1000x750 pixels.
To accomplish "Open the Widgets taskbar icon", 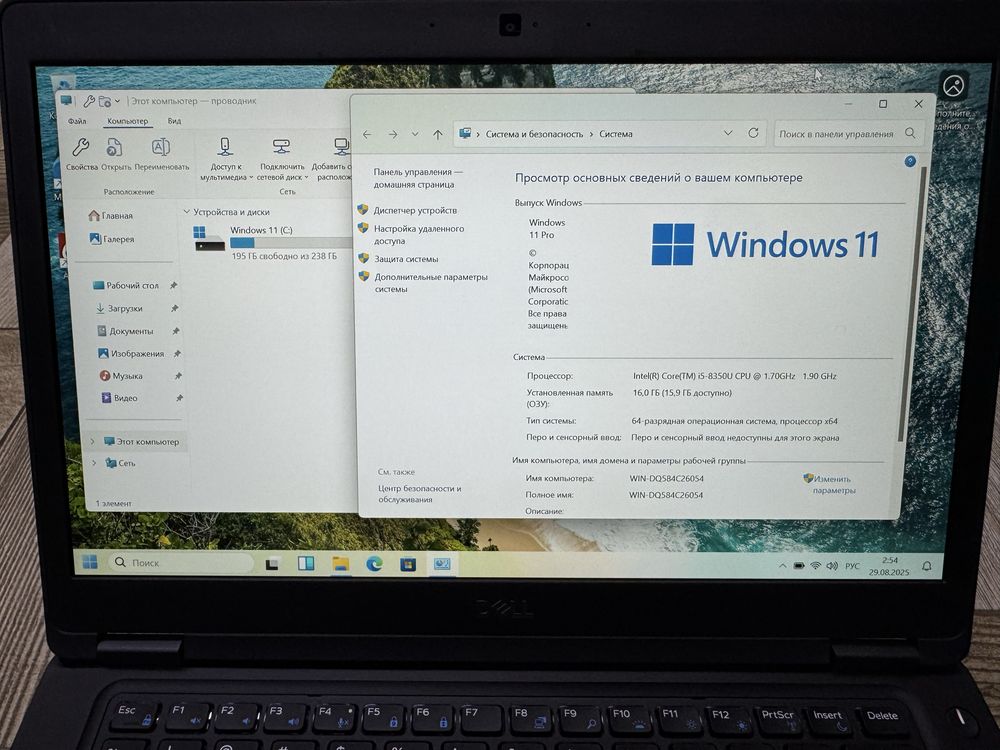I will (306, 563).
